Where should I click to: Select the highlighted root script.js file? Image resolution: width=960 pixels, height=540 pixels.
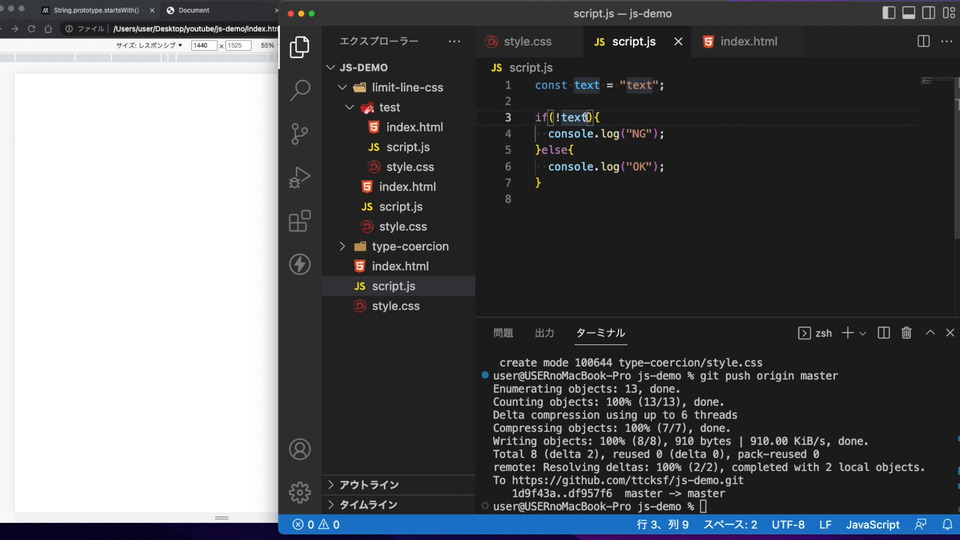pos(399,286)
